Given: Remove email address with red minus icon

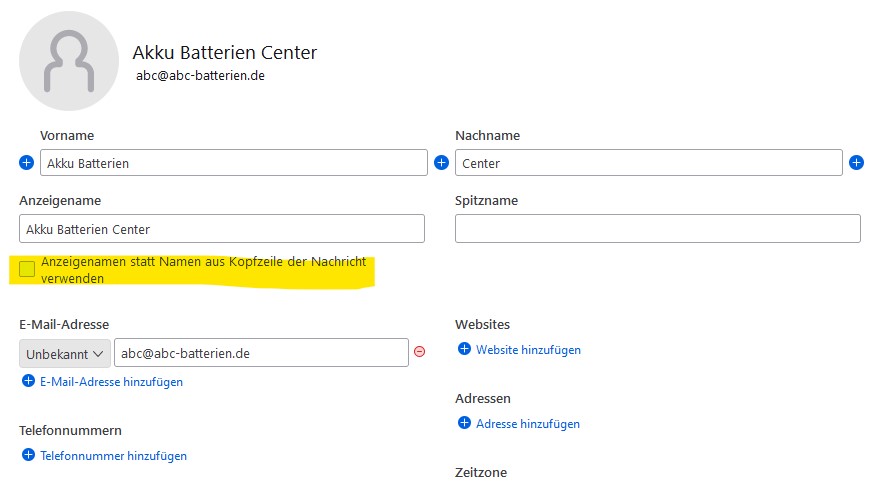Looking at the screenshot, I should tap(420, 352).
